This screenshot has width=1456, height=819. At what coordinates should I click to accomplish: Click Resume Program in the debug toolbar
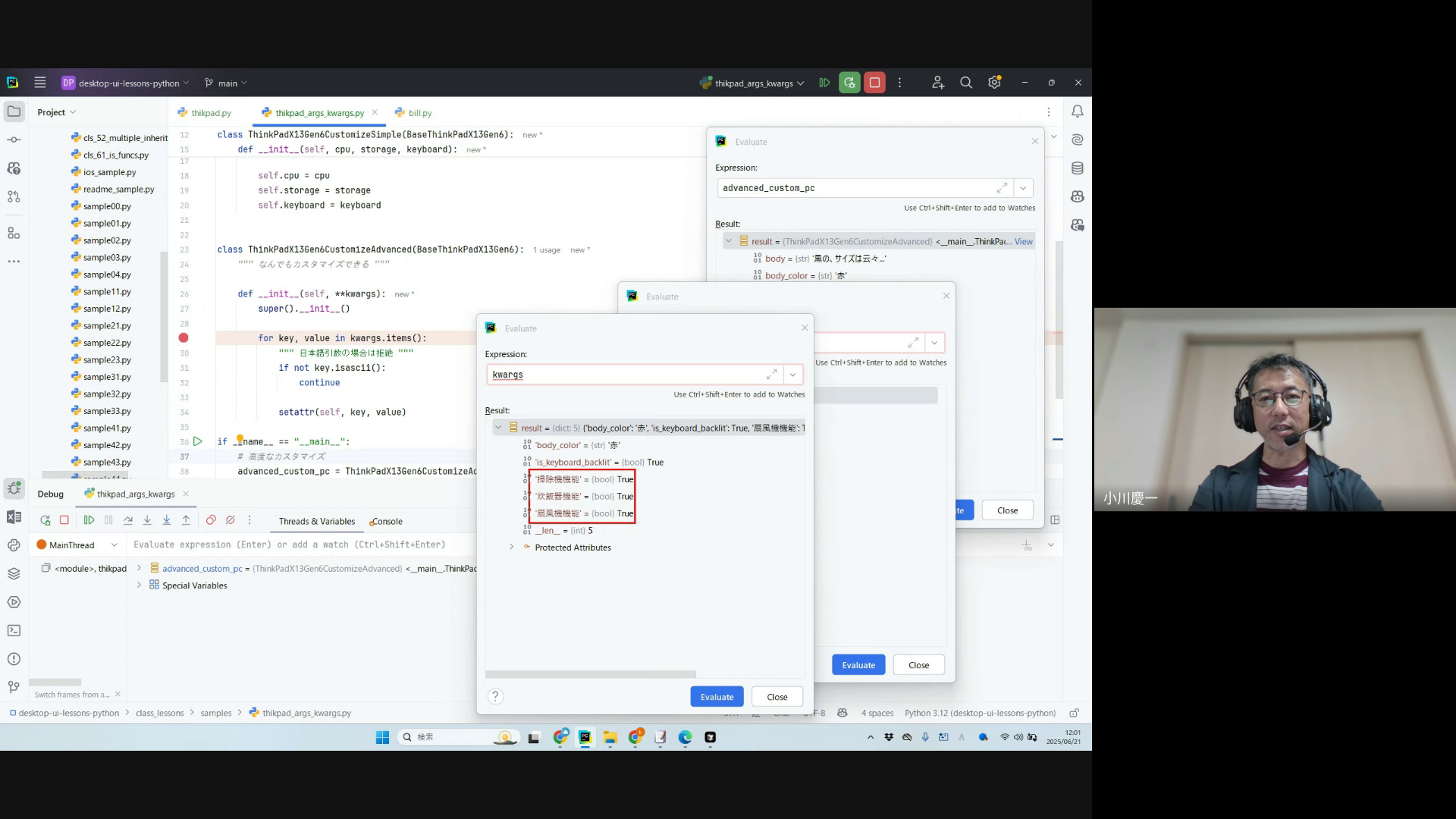click(x=89, y=520)
